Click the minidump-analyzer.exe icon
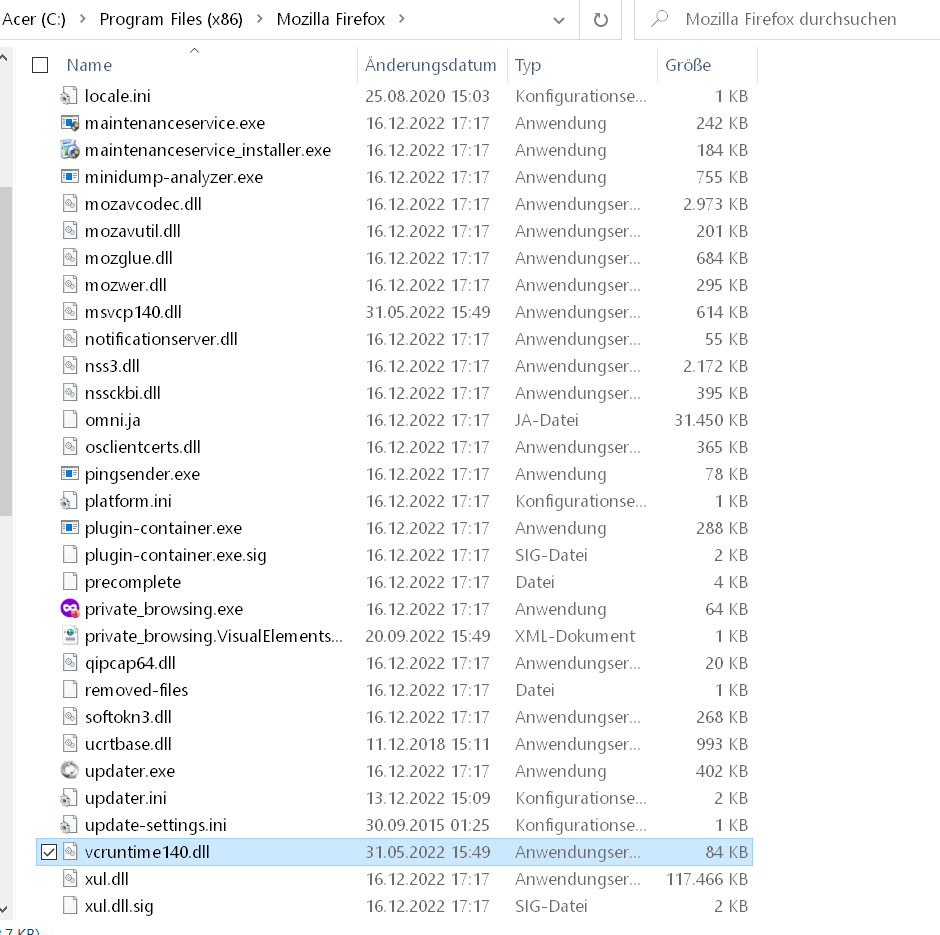This screenshot has width=940, height=935. (x=70, y=177)
